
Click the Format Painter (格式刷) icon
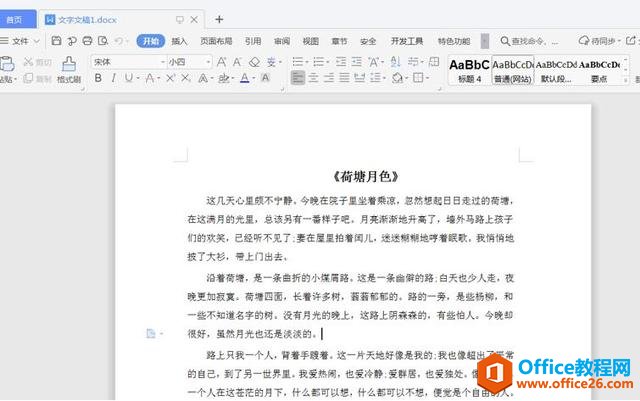tap(69, 69)
